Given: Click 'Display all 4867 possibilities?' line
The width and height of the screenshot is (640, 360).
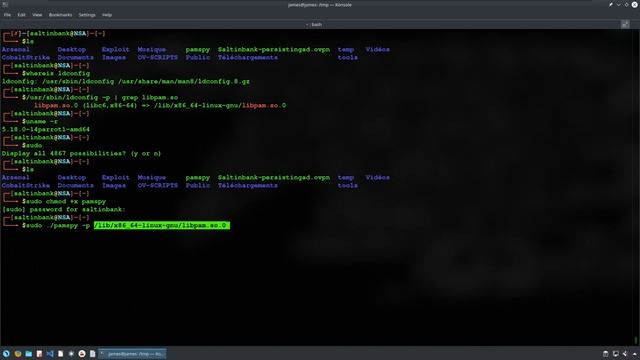Looking at the screenshot, I should (81, 153).
